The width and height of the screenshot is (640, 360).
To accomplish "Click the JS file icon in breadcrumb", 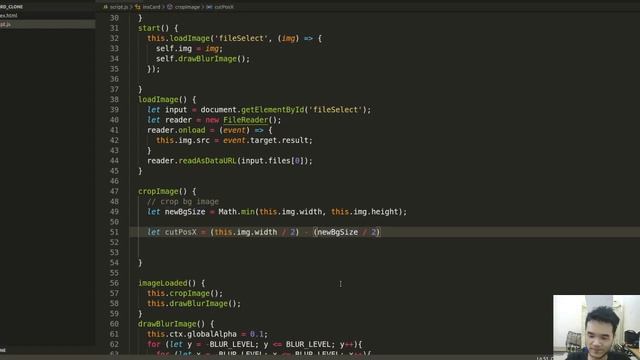I will coord(105,7).
